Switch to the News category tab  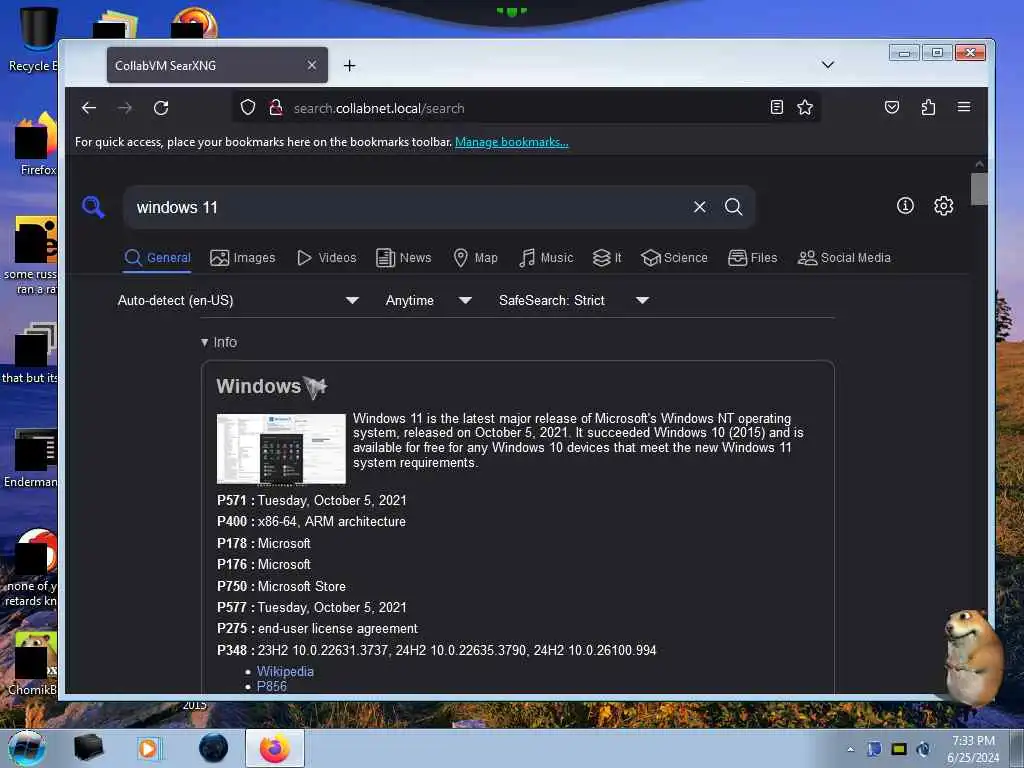[x=404, y=258]
